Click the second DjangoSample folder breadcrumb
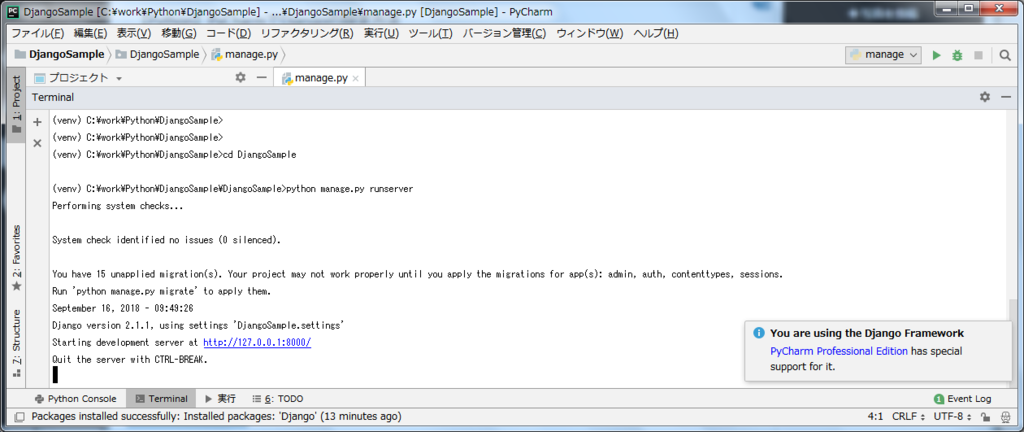Screen dimensions: 1024x432 tap(157, 55)
